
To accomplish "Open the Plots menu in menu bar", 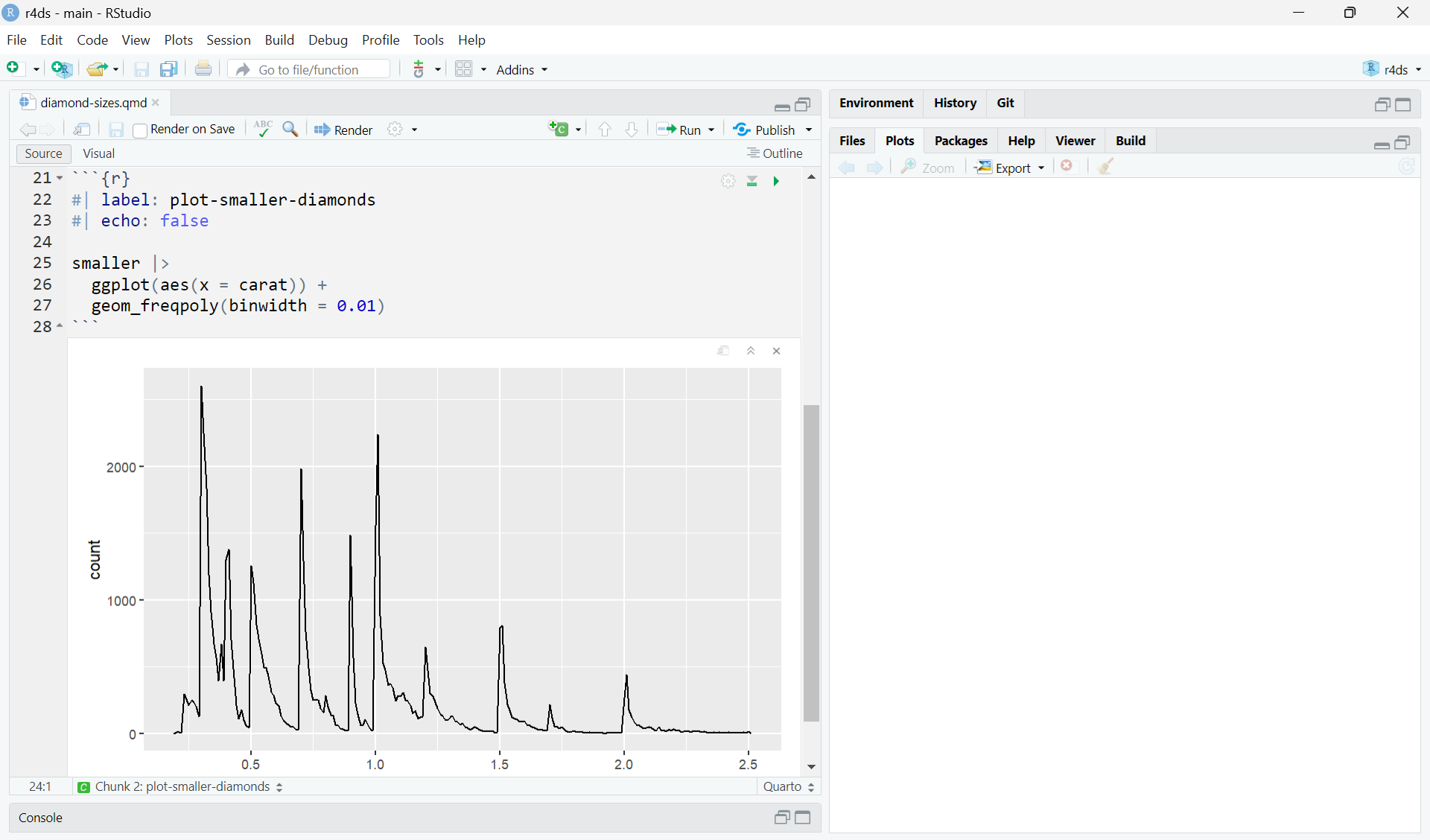I will 179,40.
